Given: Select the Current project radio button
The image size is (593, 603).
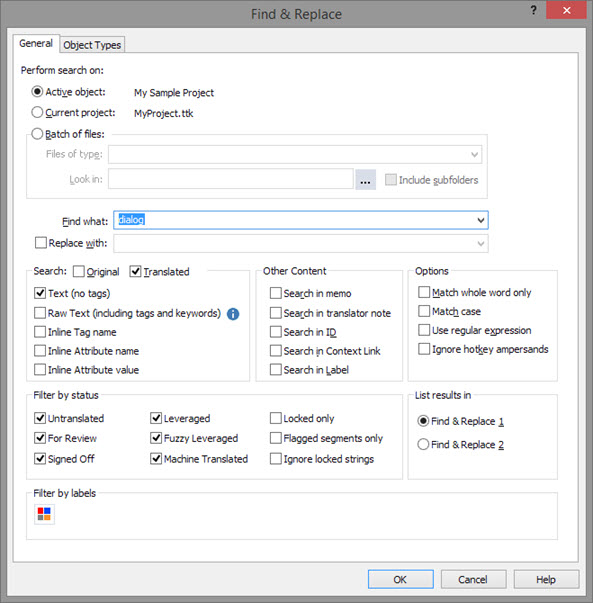Looking at the screenshot, I should [37, 112].
